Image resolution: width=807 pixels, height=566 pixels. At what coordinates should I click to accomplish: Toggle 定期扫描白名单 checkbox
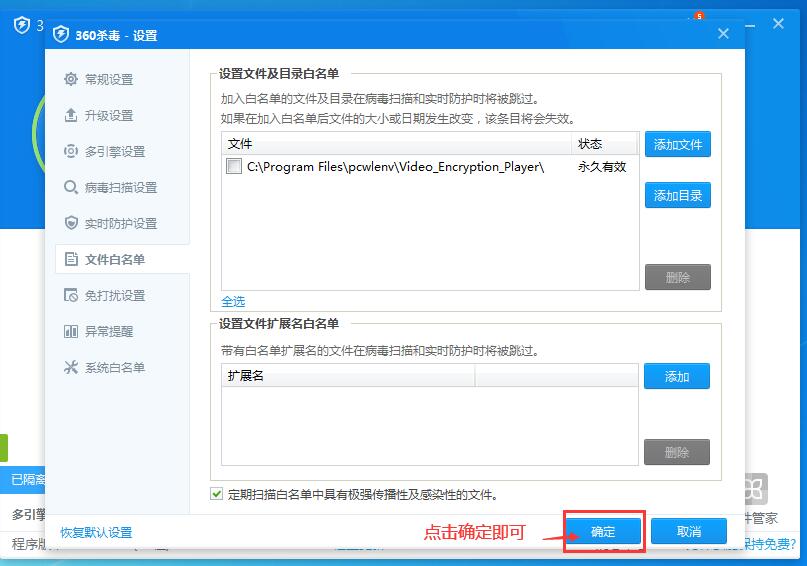coord(217,494)
